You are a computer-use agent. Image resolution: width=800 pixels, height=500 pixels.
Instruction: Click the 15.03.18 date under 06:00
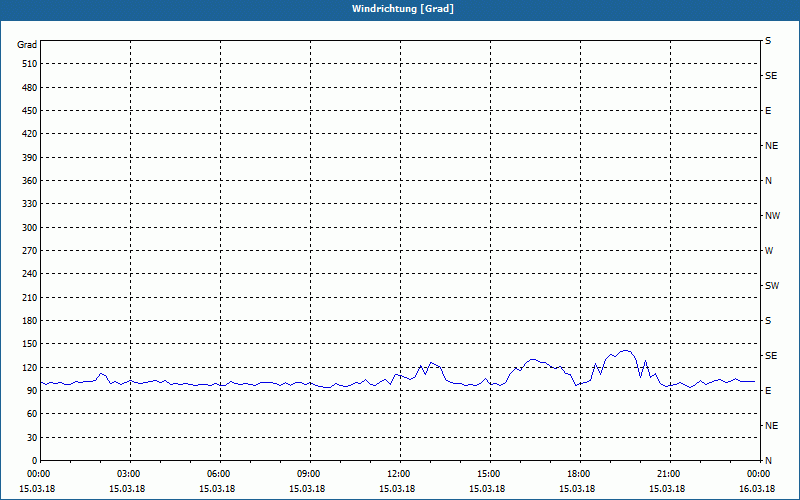tap(217, 489)
